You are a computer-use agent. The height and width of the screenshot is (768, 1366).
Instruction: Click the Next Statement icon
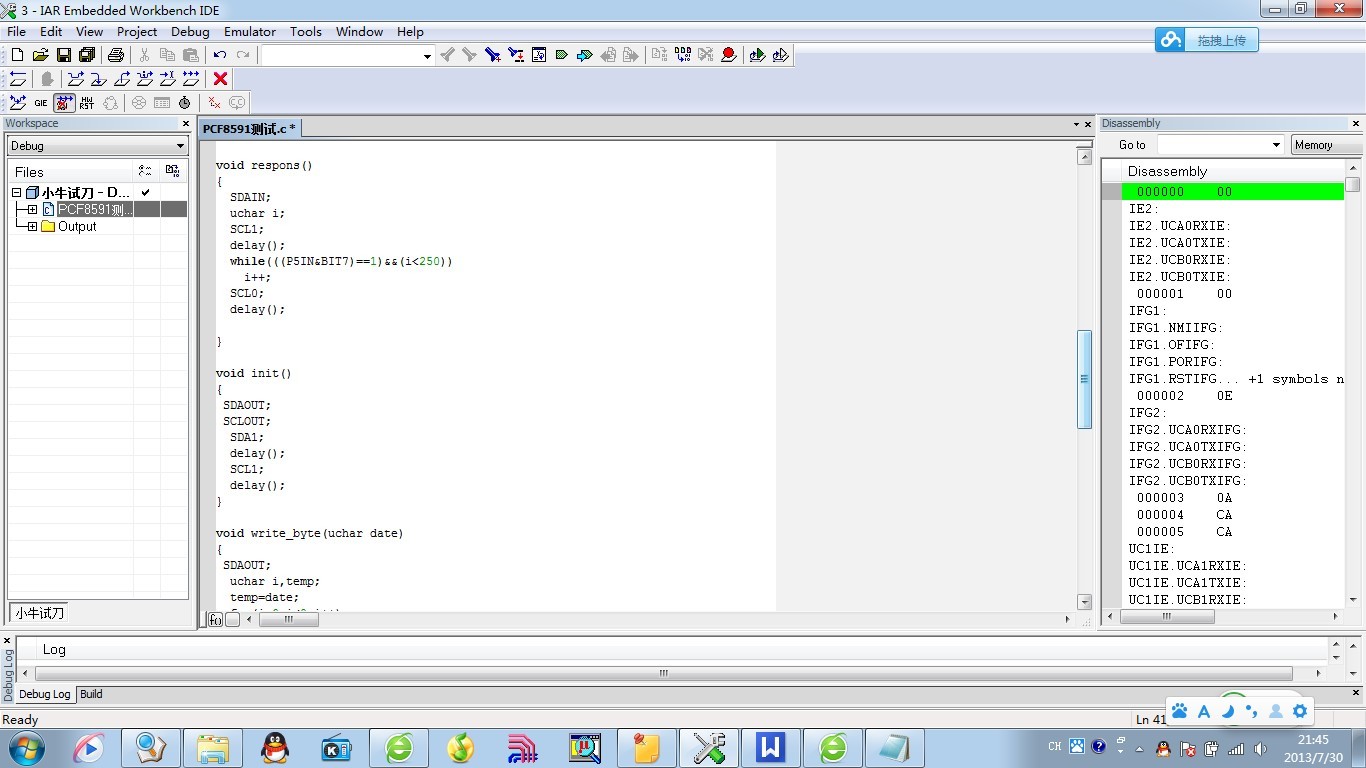(x=145, y=78)
